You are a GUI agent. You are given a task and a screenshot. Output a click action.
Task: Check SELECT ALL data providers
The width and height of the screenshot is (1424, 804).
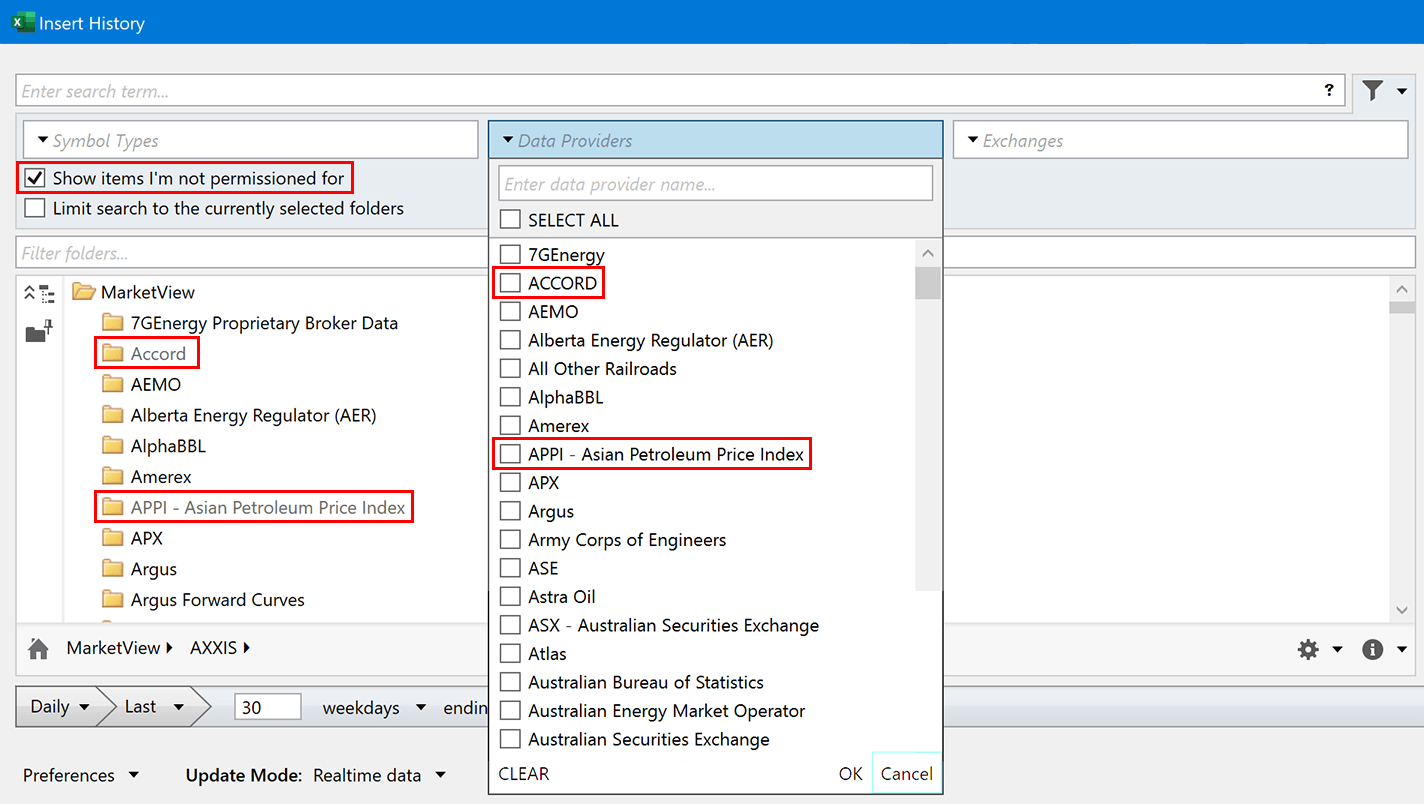point(510,220)
